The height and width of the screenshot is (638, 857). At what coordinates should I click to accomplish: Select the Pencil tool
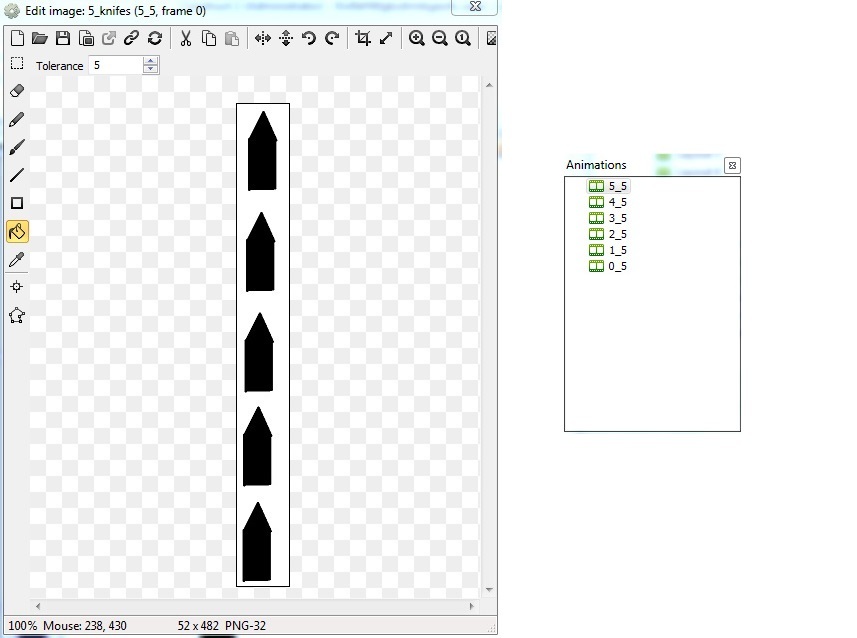tap(16, 119)
